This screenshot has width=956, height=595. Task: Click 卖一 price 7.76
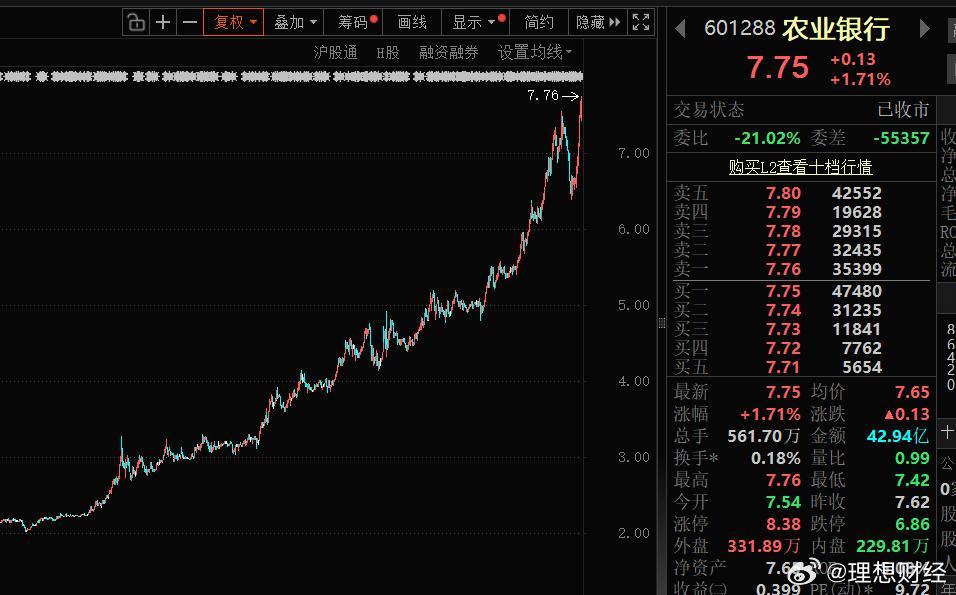click(783, 269)
